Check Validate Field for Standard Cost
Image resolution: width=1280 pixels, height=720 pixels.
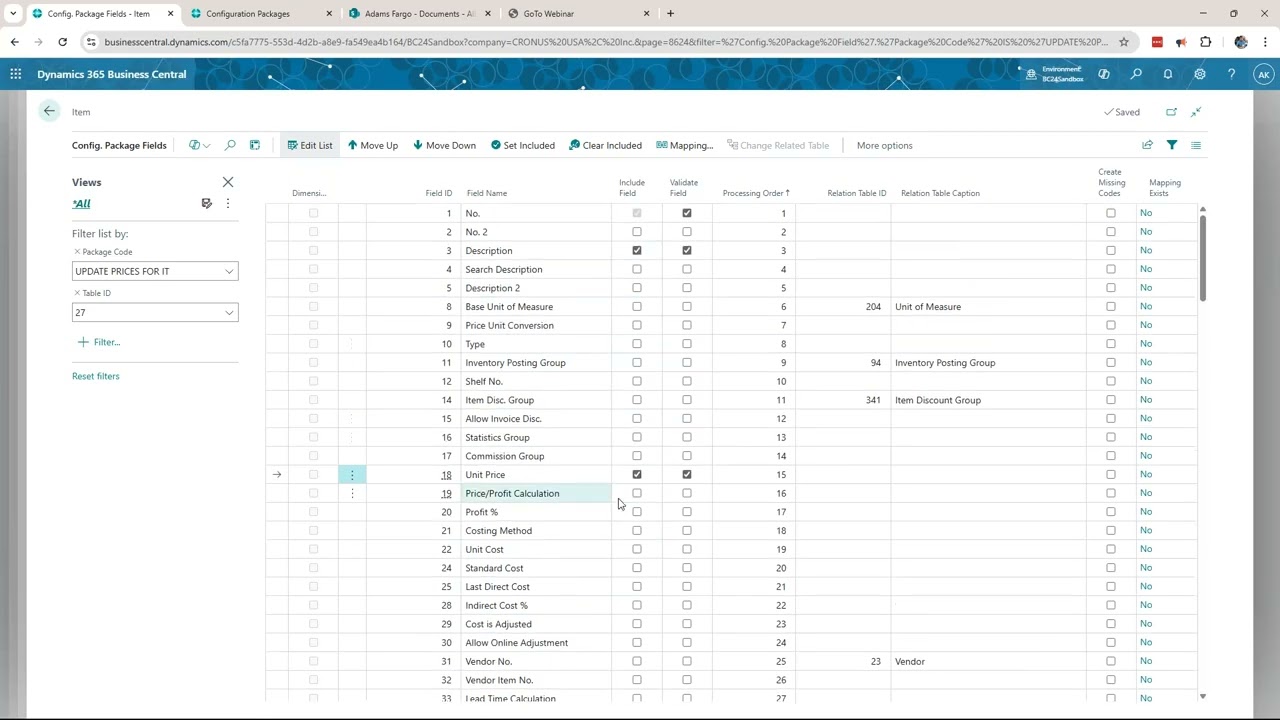click(687, 568)
